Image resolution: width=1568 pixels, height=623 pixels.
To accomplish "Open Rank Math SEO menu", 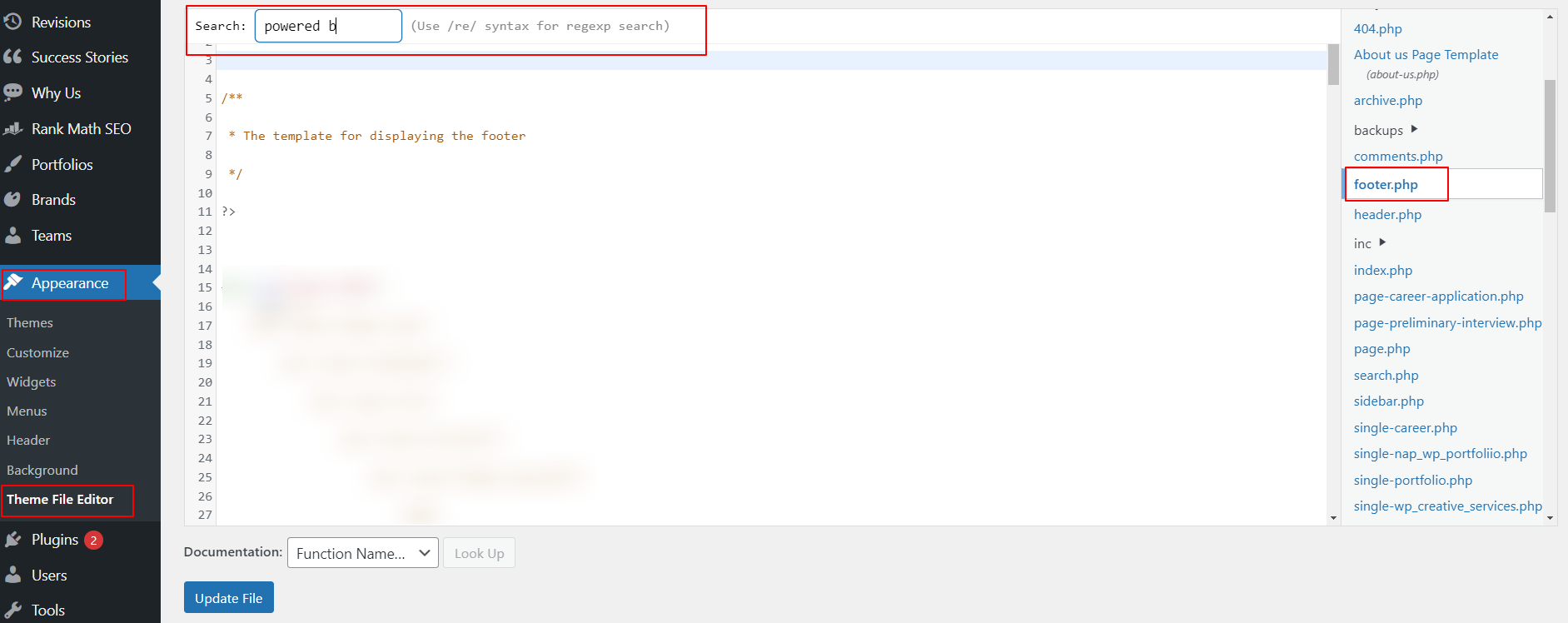I will pos(80,128).
